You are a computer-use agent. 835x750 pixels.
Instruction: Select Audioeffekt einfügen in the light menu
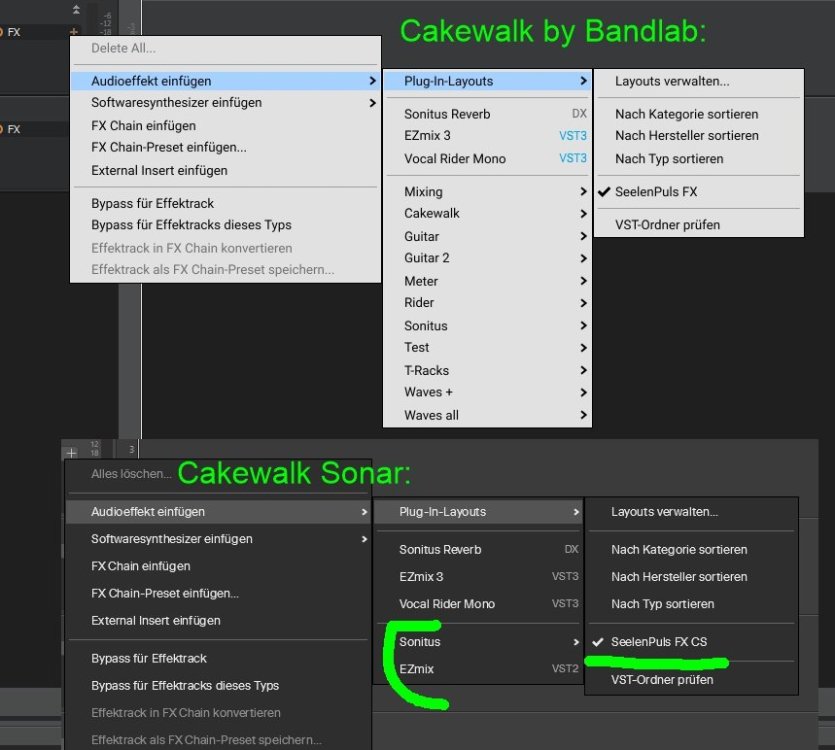[x=225, y=81]
